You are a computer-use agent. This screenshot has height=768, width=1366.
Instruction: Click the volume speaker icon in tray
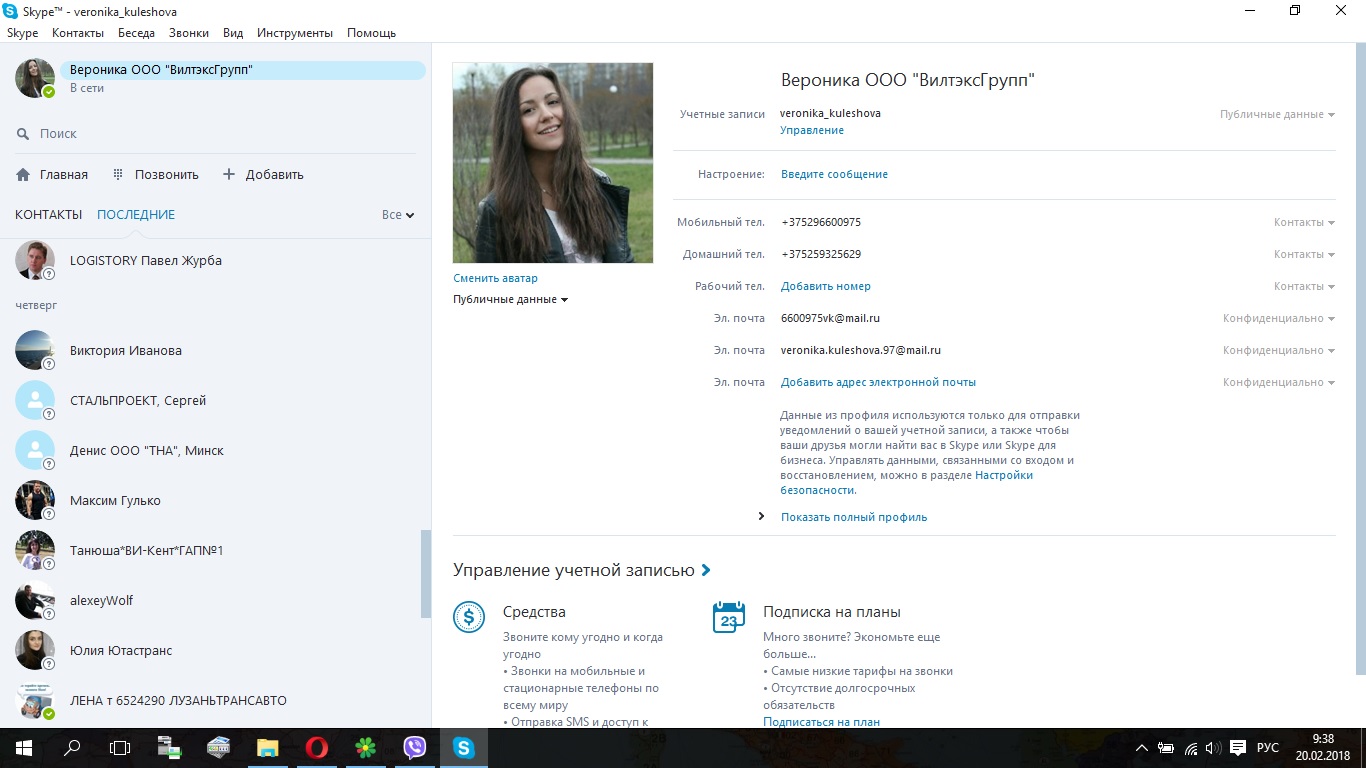click(1212, 747)
